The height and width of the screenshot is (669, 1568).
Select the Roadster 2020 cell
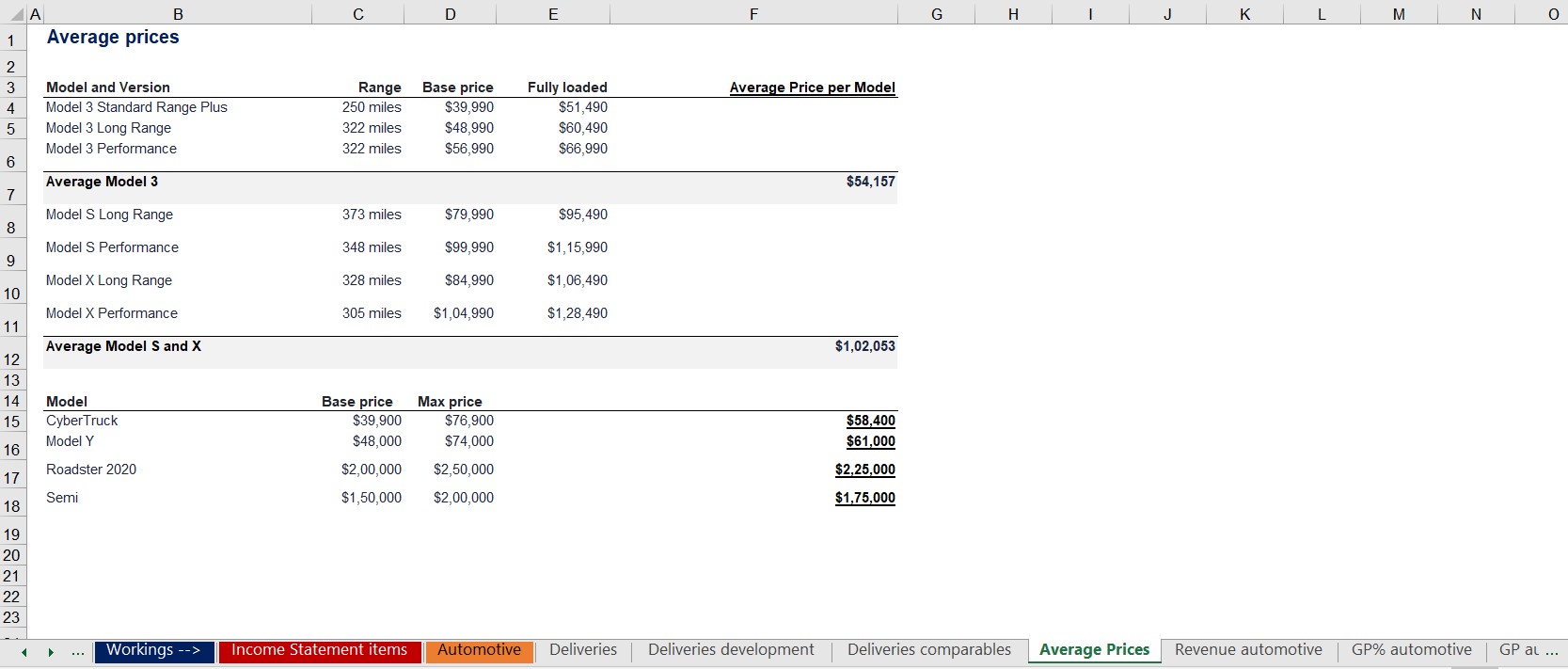click(x=91, y=470)
